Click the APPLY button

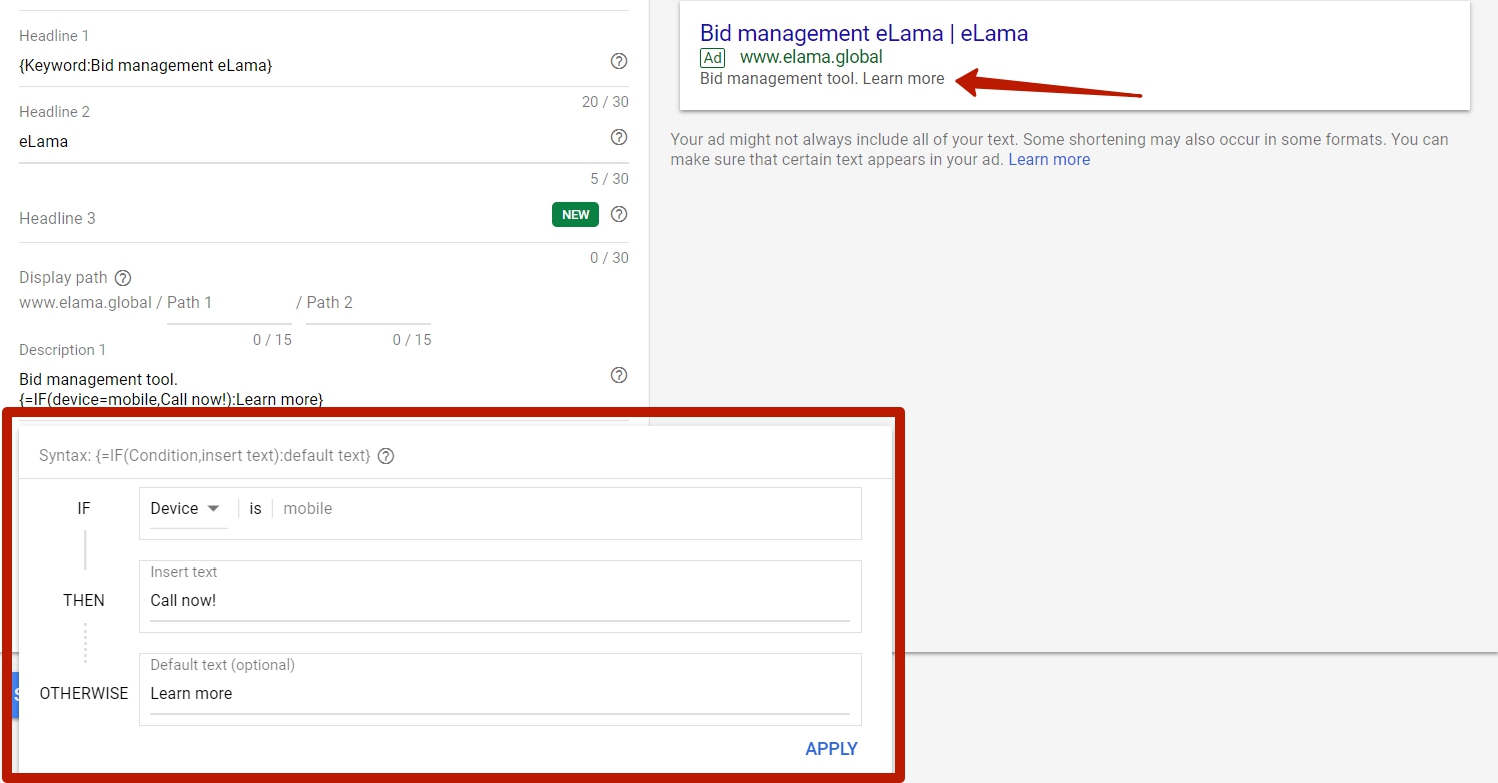tap(831, 749)
